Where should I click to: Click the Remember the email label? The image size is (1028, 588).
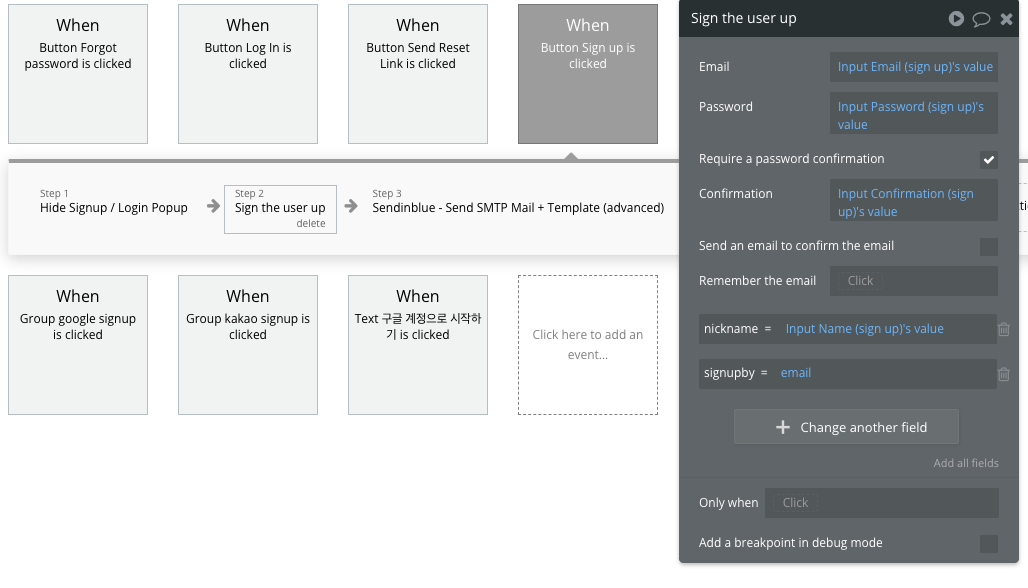[x=757, y=281]
